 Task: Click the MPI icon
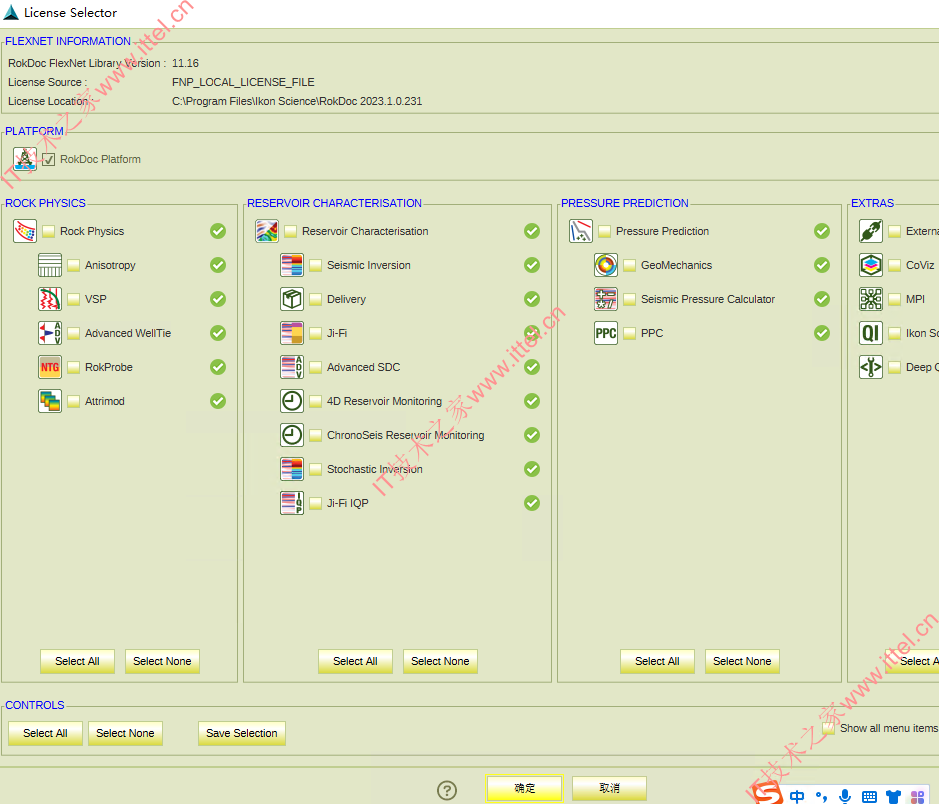871,299
